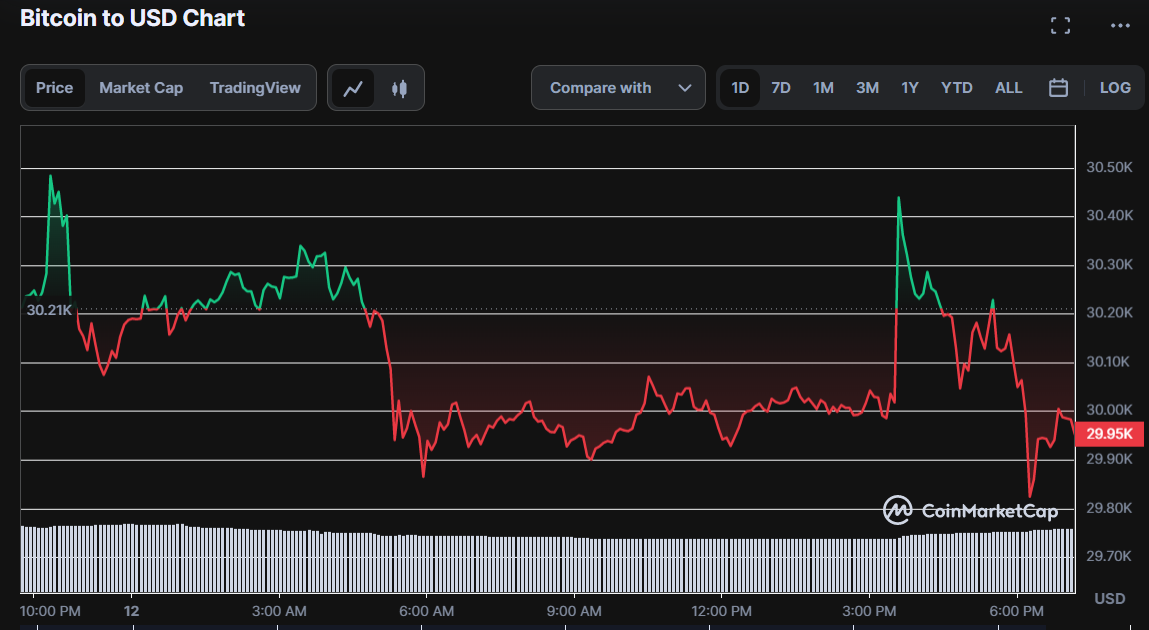
Task: Switch to the Market Cap tab
Action: pos(141,88)
